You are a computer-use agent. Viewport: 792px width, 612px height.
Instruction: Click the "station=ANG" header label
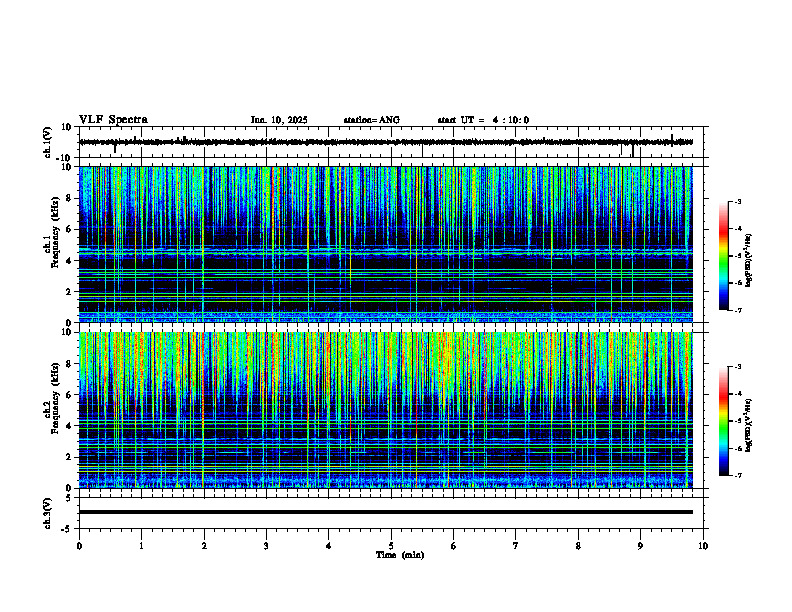[371, 120]
